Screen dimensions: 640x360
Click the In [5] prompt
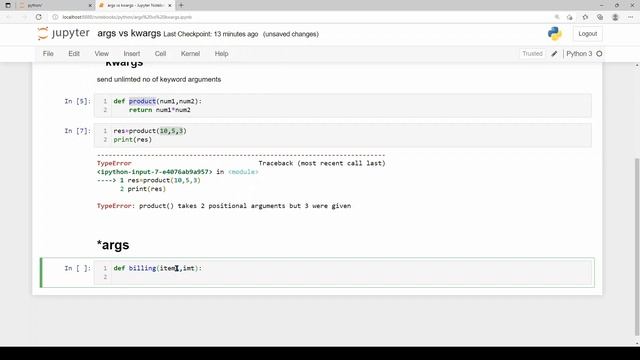click(x=78, y=101)
